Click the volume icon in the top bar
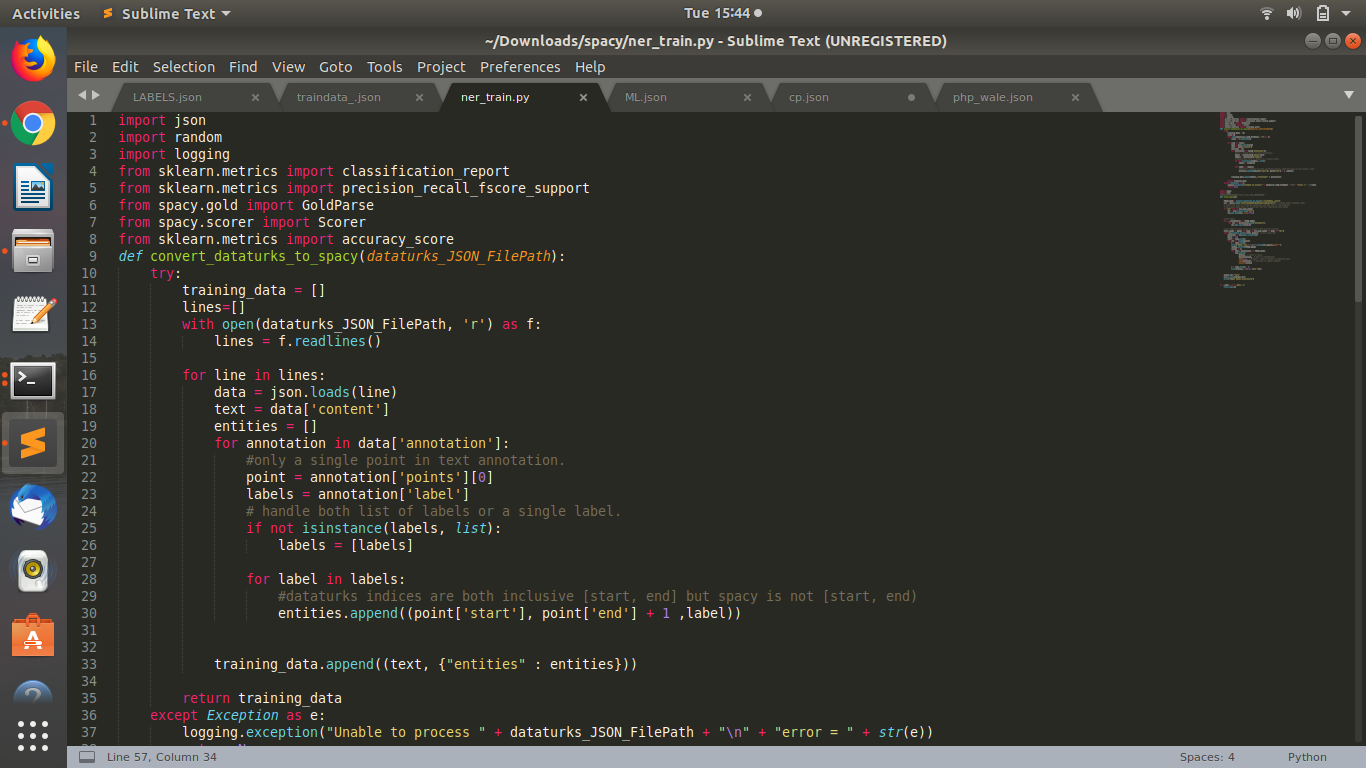This screenshot has width=1366, height=768. click(x=1294, y=13)
